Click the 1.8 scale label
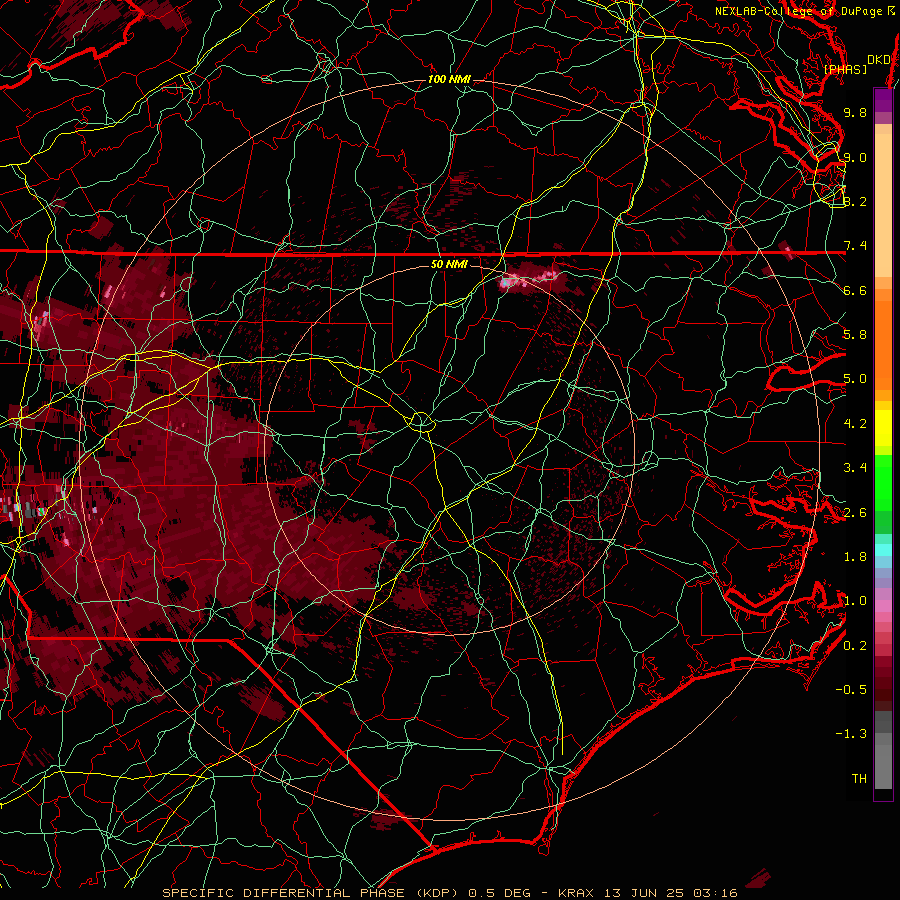Screen dimensions: 900x900 (855, 557)
